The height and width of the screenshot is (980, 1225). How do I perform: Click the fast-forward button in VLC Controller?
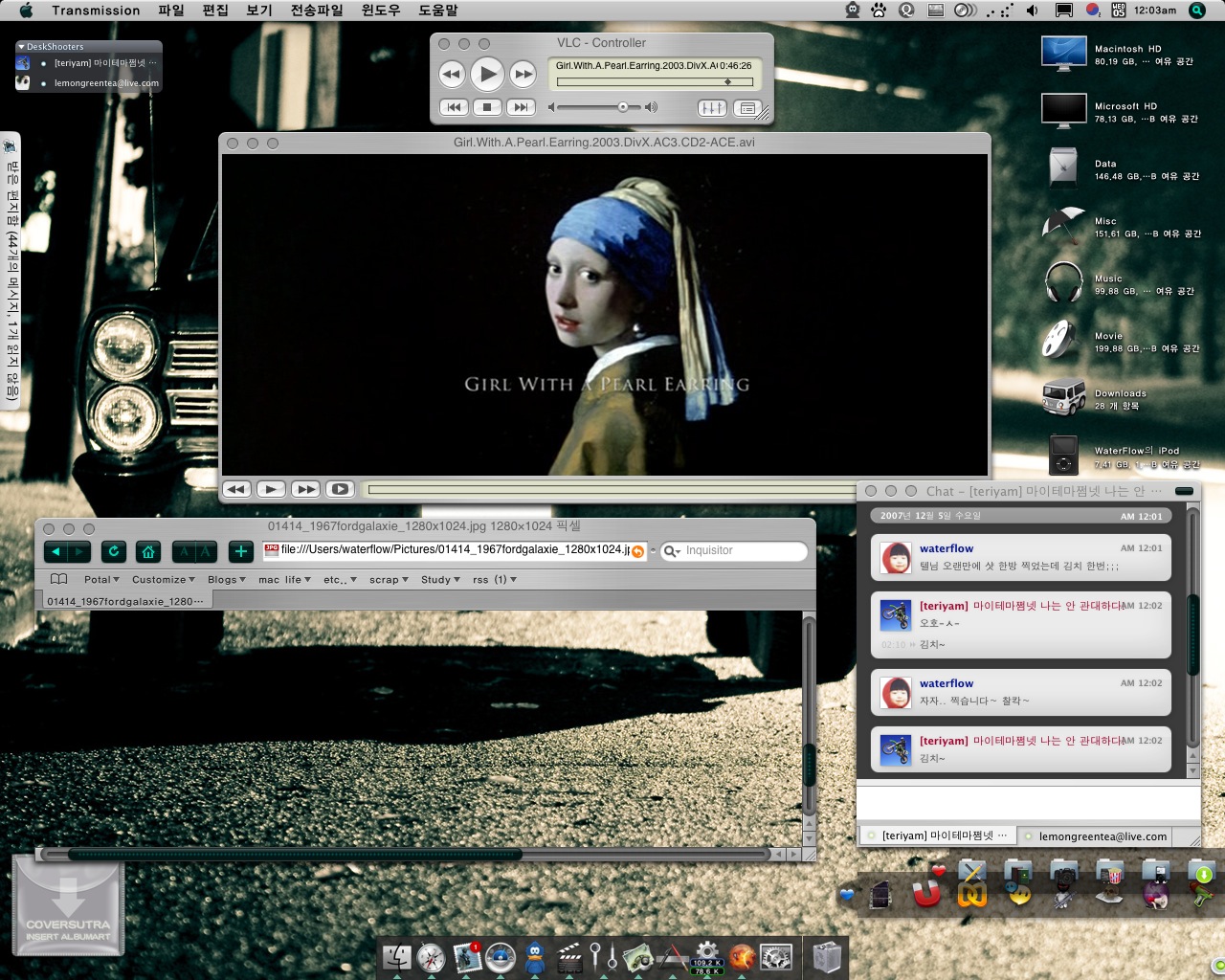[523, 74]
